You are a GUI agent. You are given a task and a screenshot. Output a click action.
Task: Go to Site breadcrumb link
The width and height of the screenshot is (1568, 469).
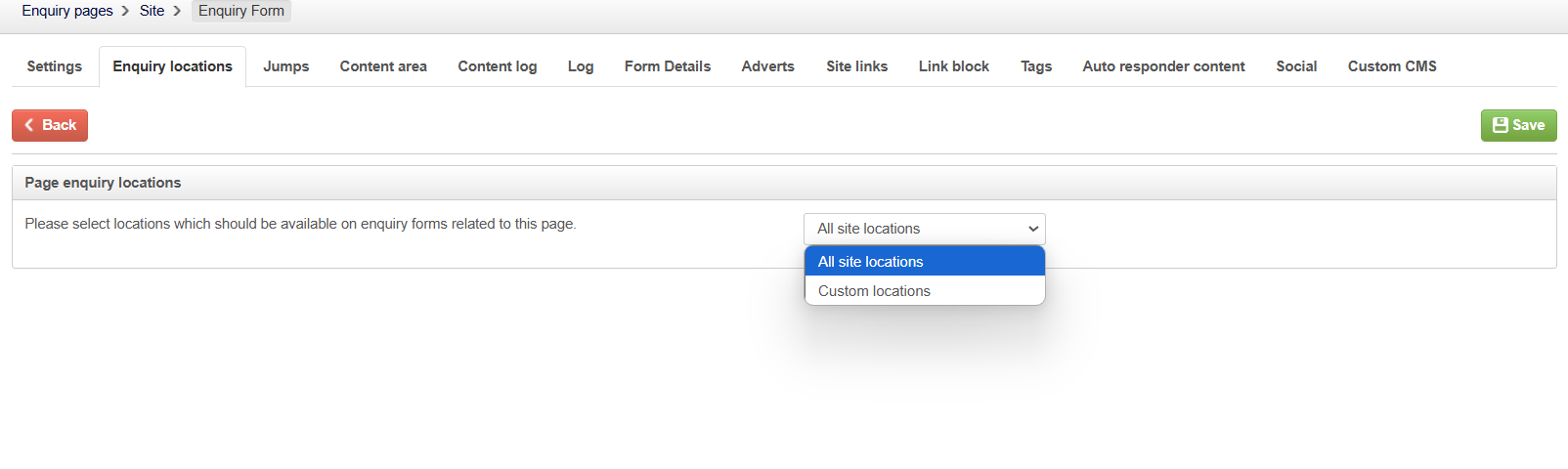(152, 11)
